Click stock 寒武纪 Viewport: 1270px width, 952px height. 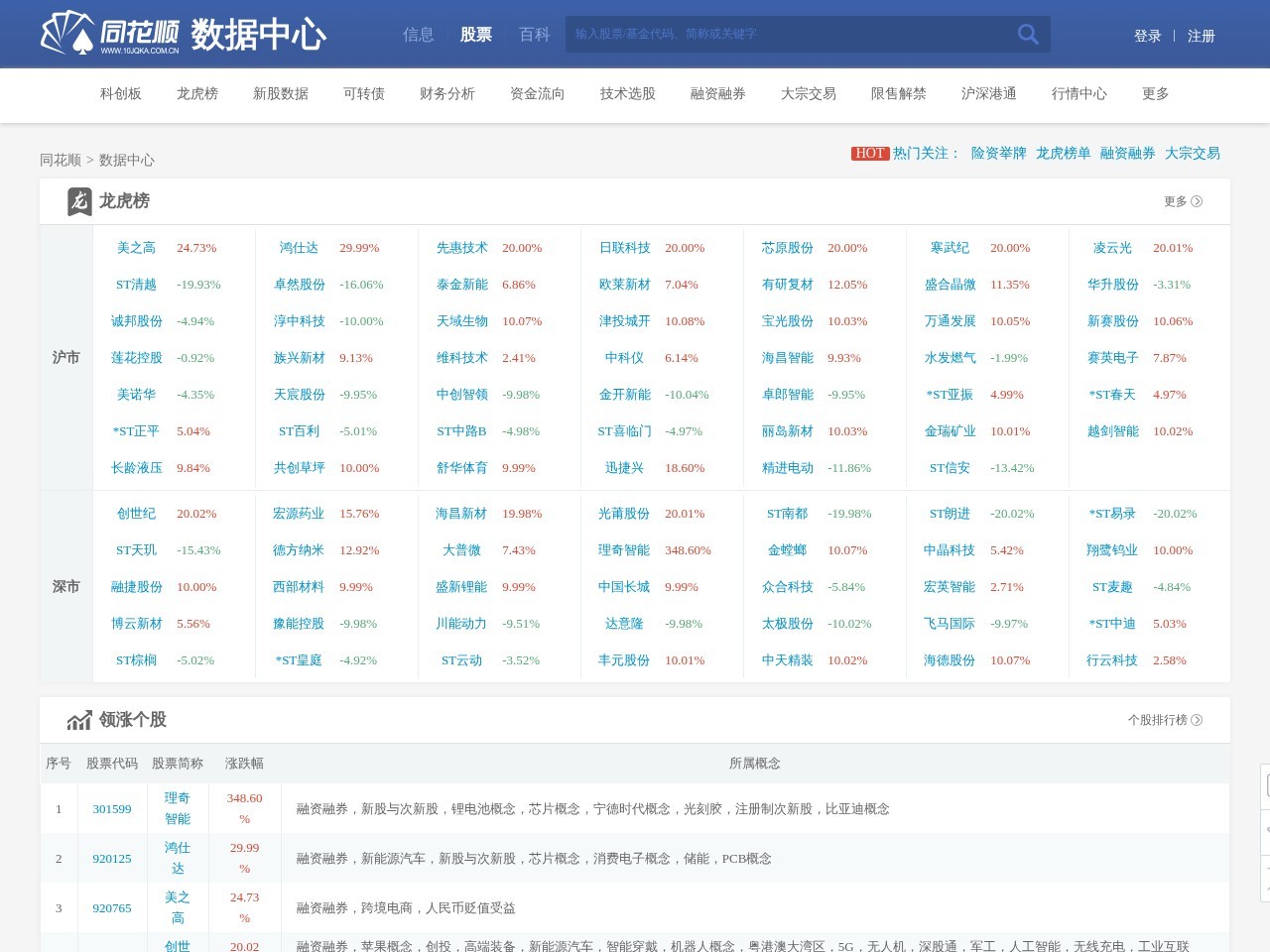[x=951, y=248]
